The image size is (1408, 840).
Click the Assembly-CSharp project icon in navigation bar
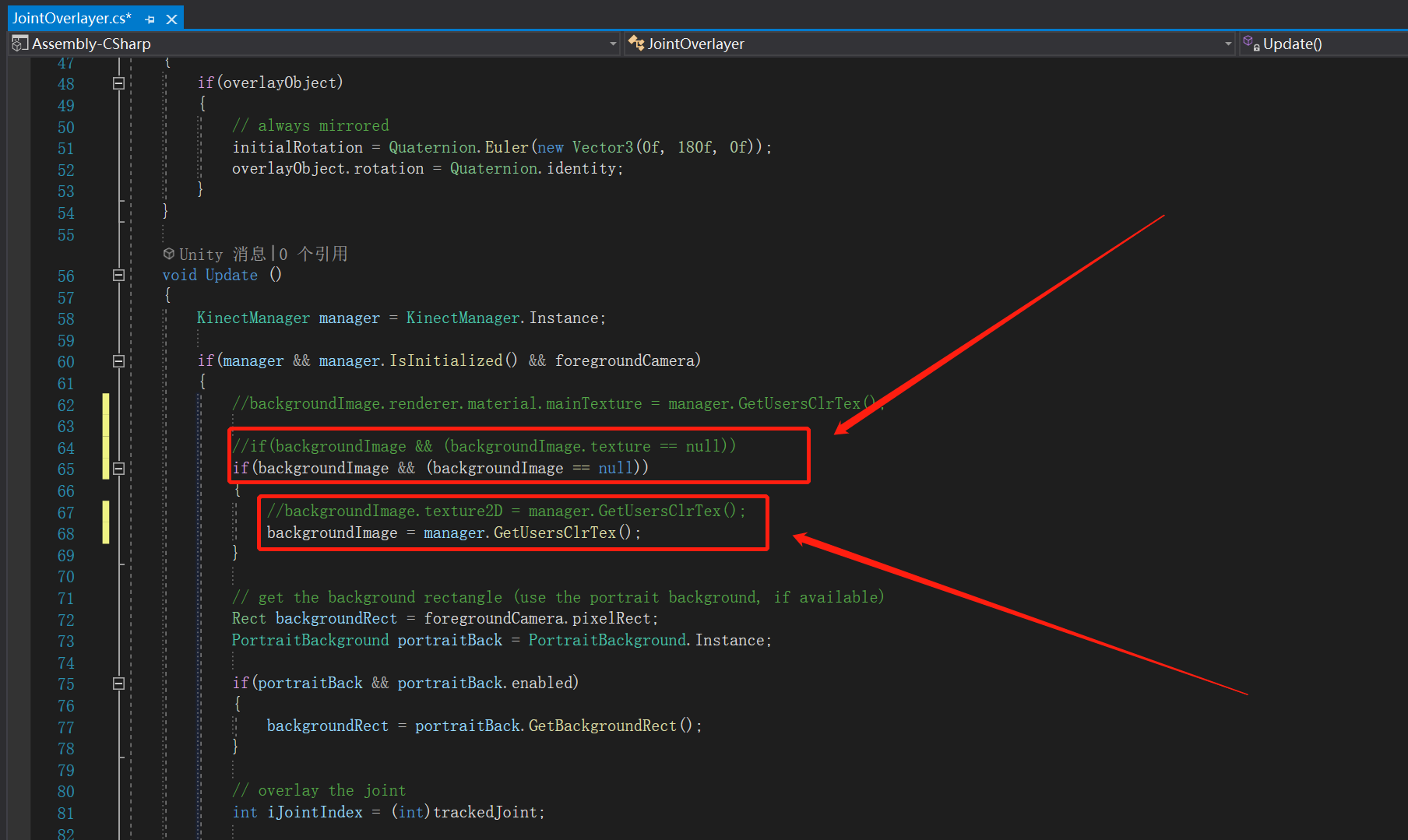(x=19, y=44)
